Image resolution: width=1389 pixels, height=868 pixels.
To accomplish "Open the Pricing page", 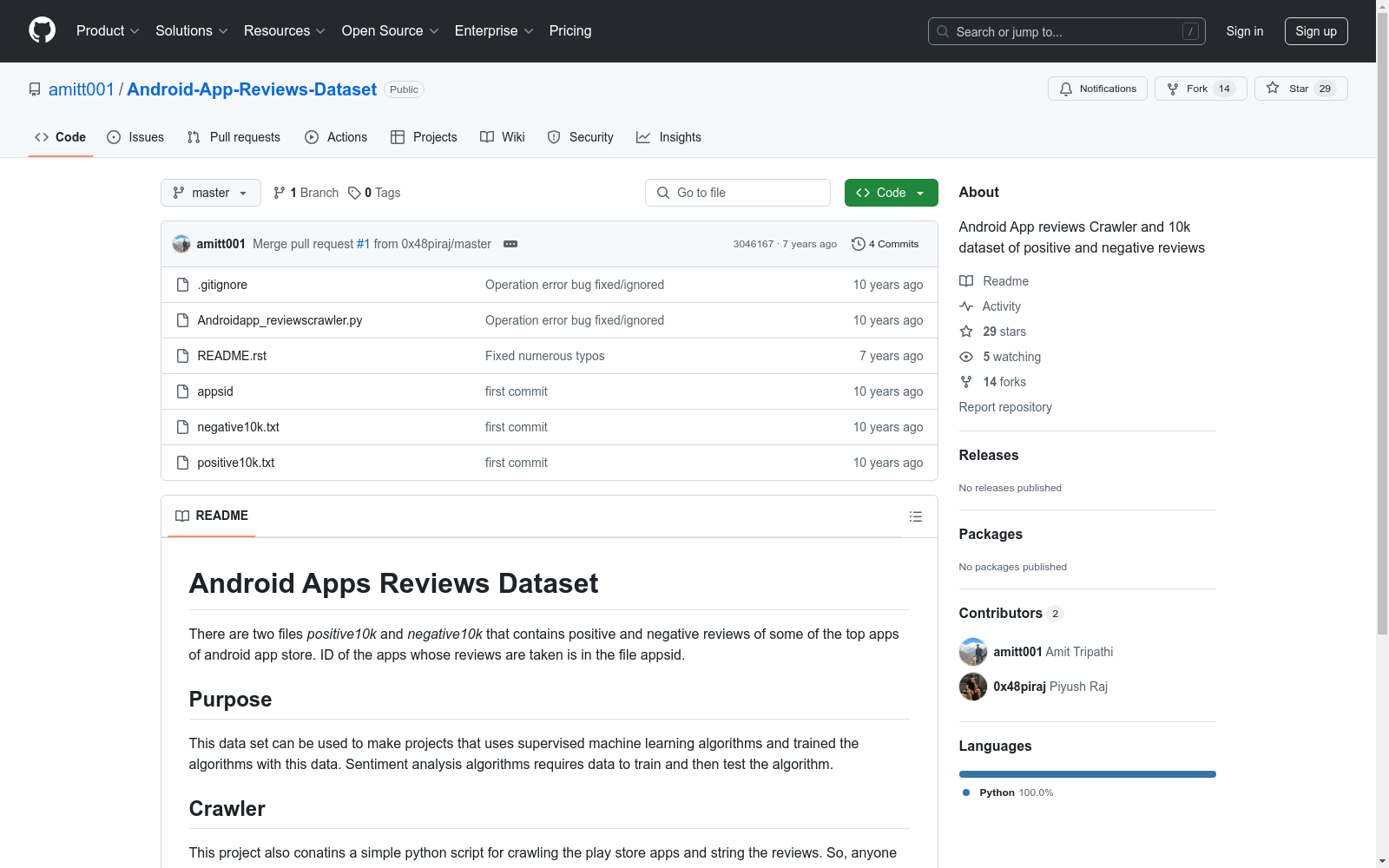I will 570,31.
